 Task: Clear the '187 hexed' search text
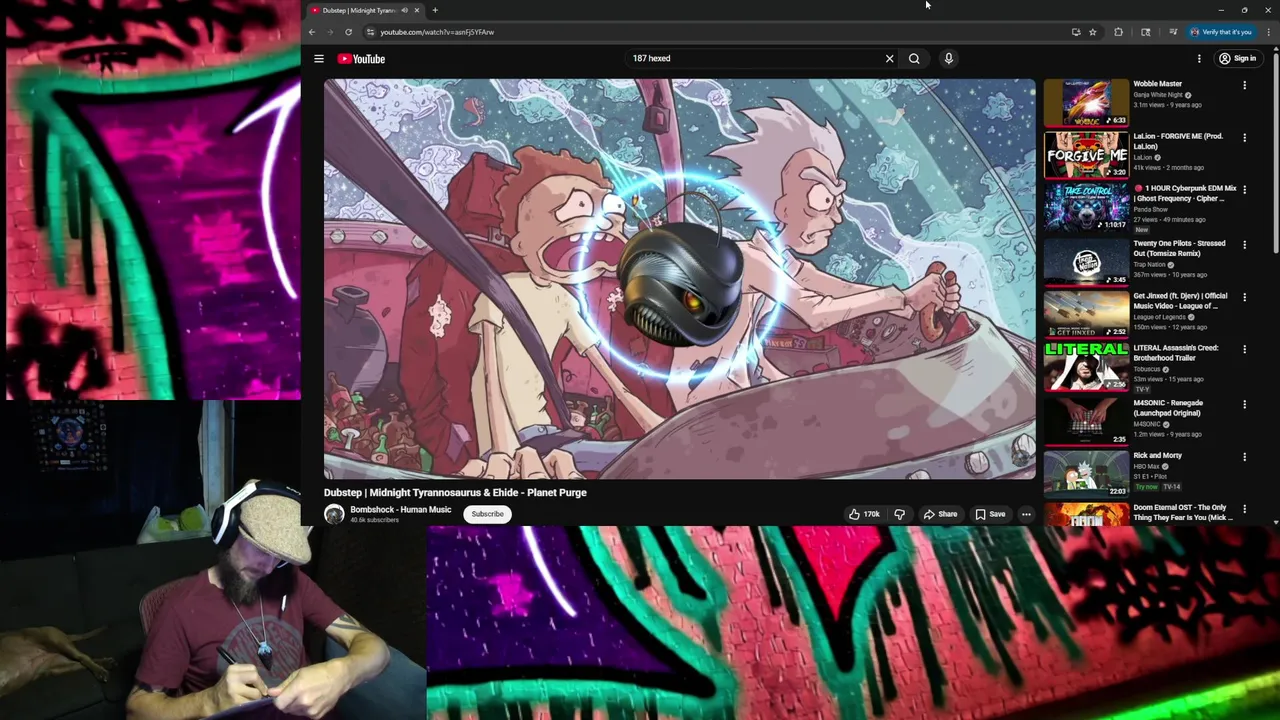click(889, 59)
